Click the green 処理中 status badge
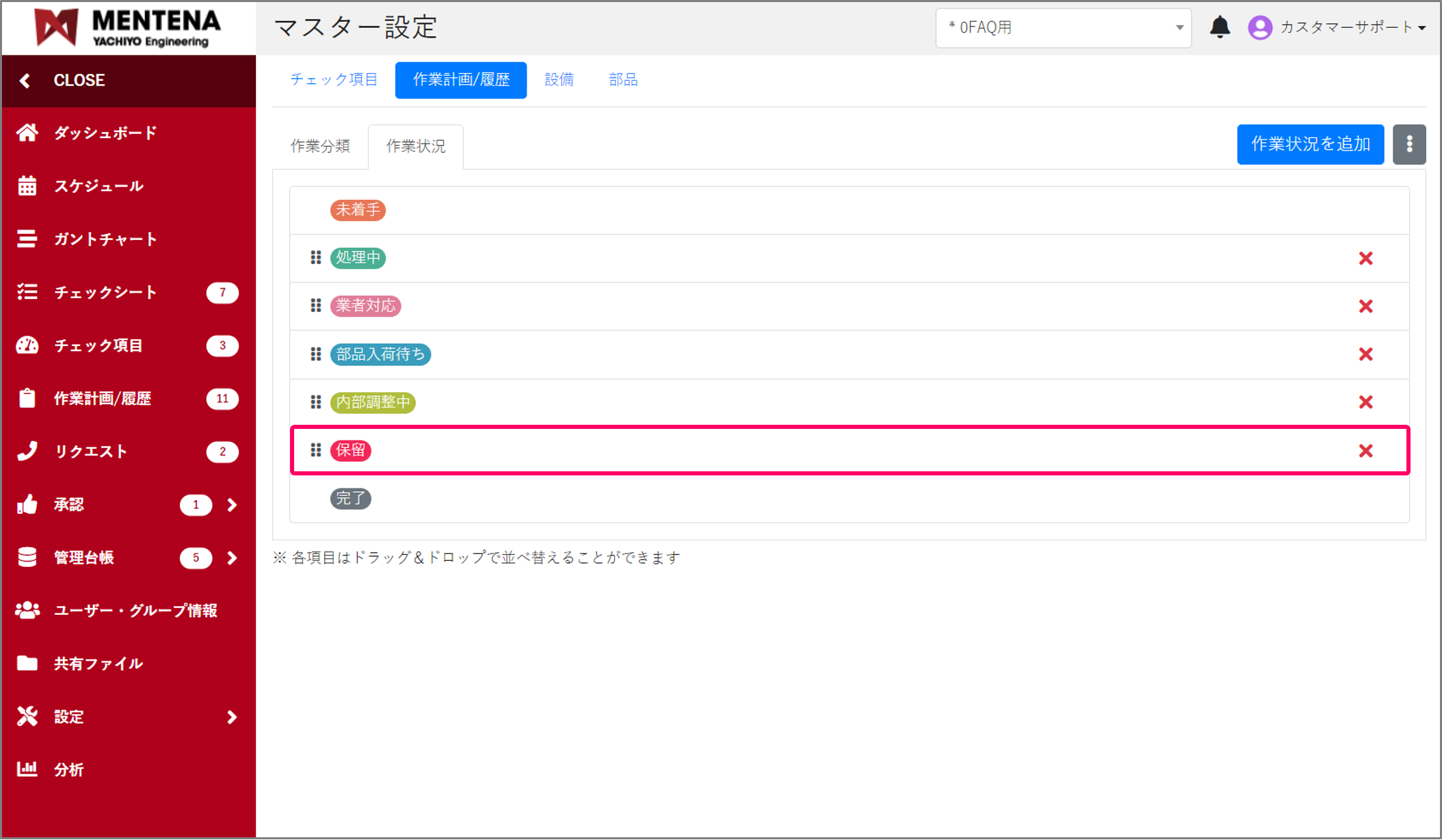 point(358,258)
